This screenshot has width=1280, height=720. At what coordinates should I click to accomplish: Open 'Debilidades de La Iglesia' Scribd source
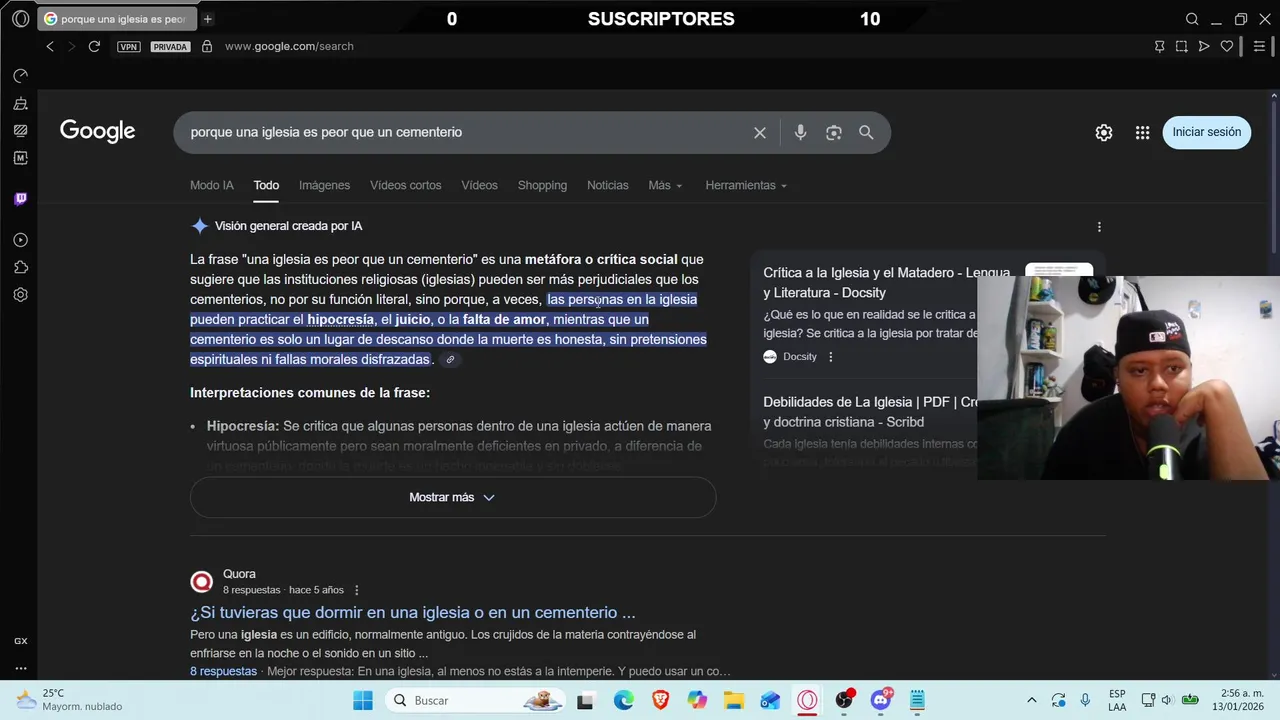870,412
